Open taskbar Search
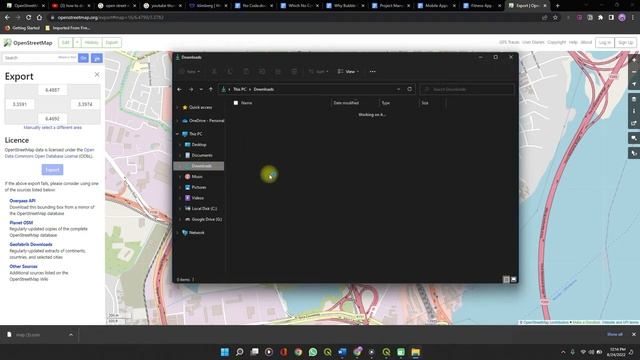 point(240,352)
